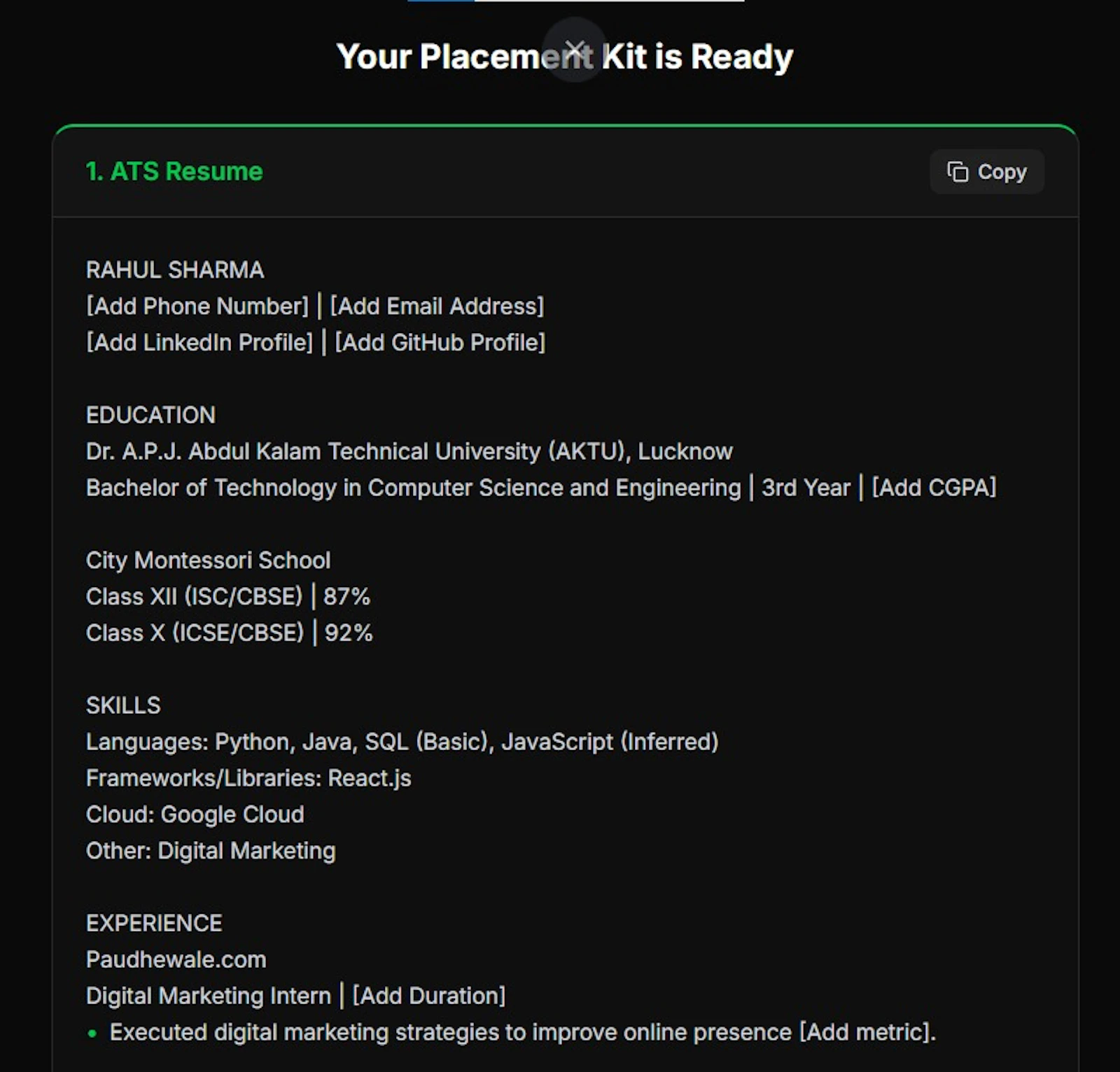Select the [Add metric] placeholder in experience bullet
Viewport: 1120px width, 1072px height.
tap(866, 1031)
